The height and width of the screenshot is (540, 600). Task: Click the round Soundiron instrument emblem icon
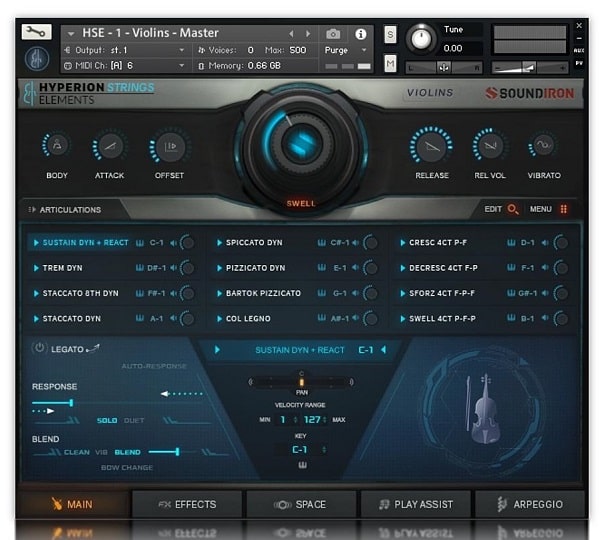tap(37, 59)
